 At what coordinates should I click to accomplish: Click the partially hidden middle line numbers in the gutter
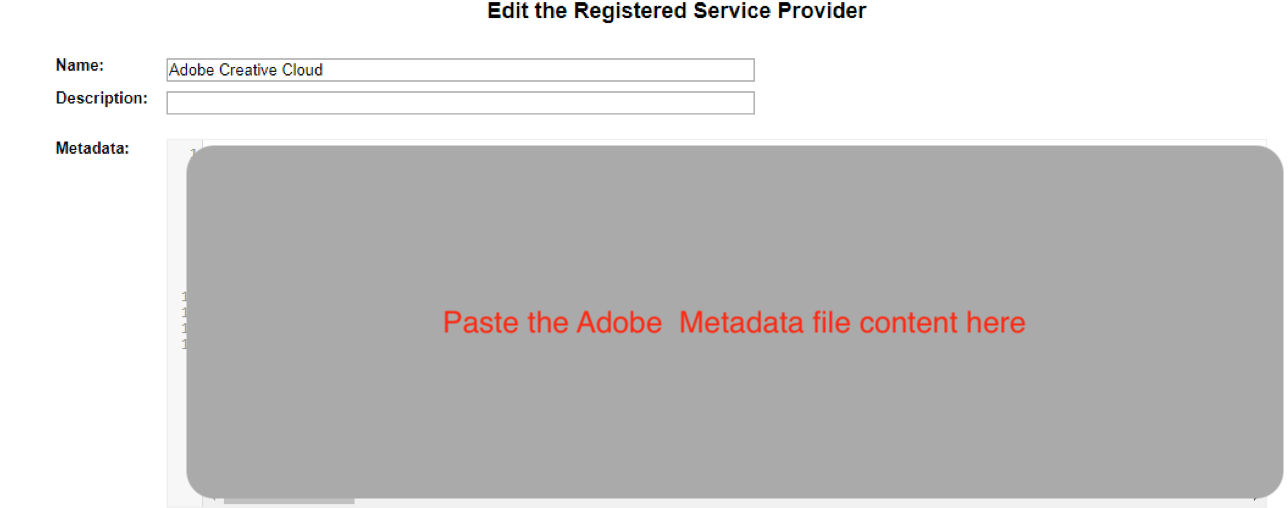(185, 320)
